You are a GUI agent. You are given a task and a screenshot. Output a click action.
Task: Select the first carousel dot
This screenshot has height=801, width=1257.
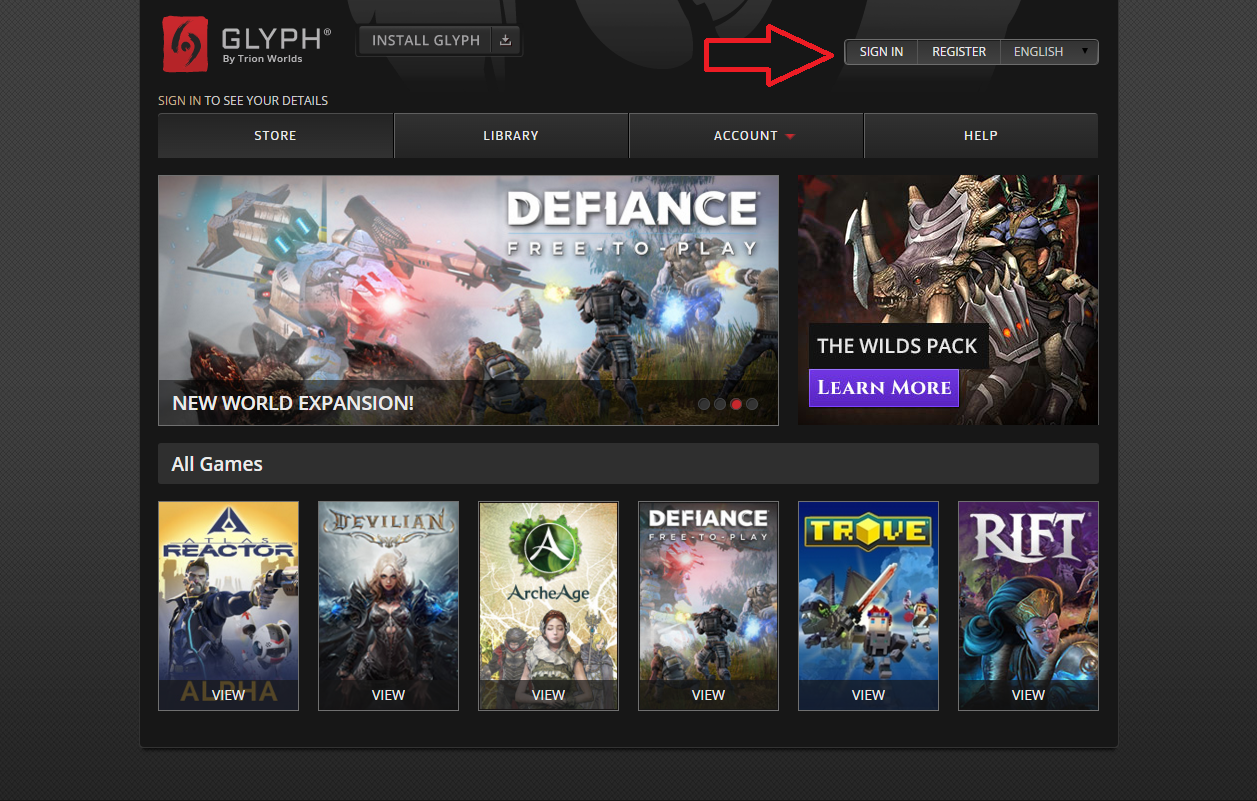(x=704, y=404)
